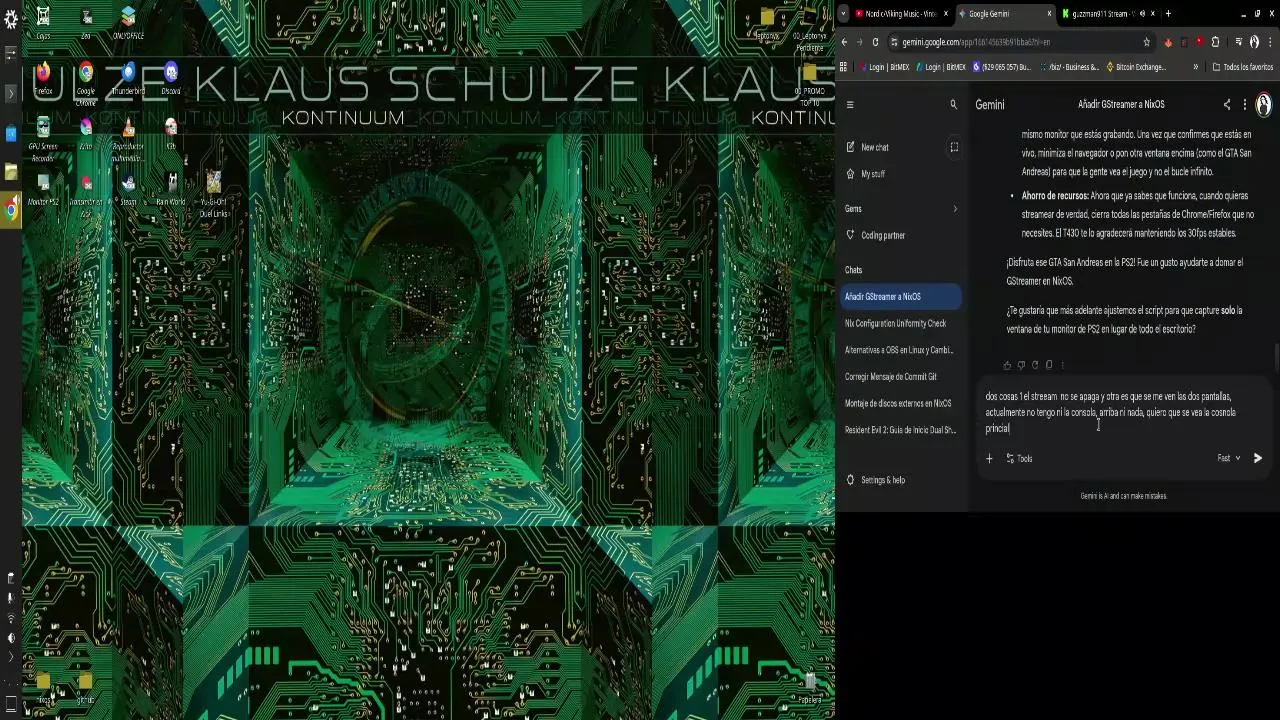Image resolution: width=1280 pixels, height=720 pixels.
Task: Open the Yu-Gi-Oh Duel Links desktop shortcut
Action: pyautogui.click(x=213, y=193)
